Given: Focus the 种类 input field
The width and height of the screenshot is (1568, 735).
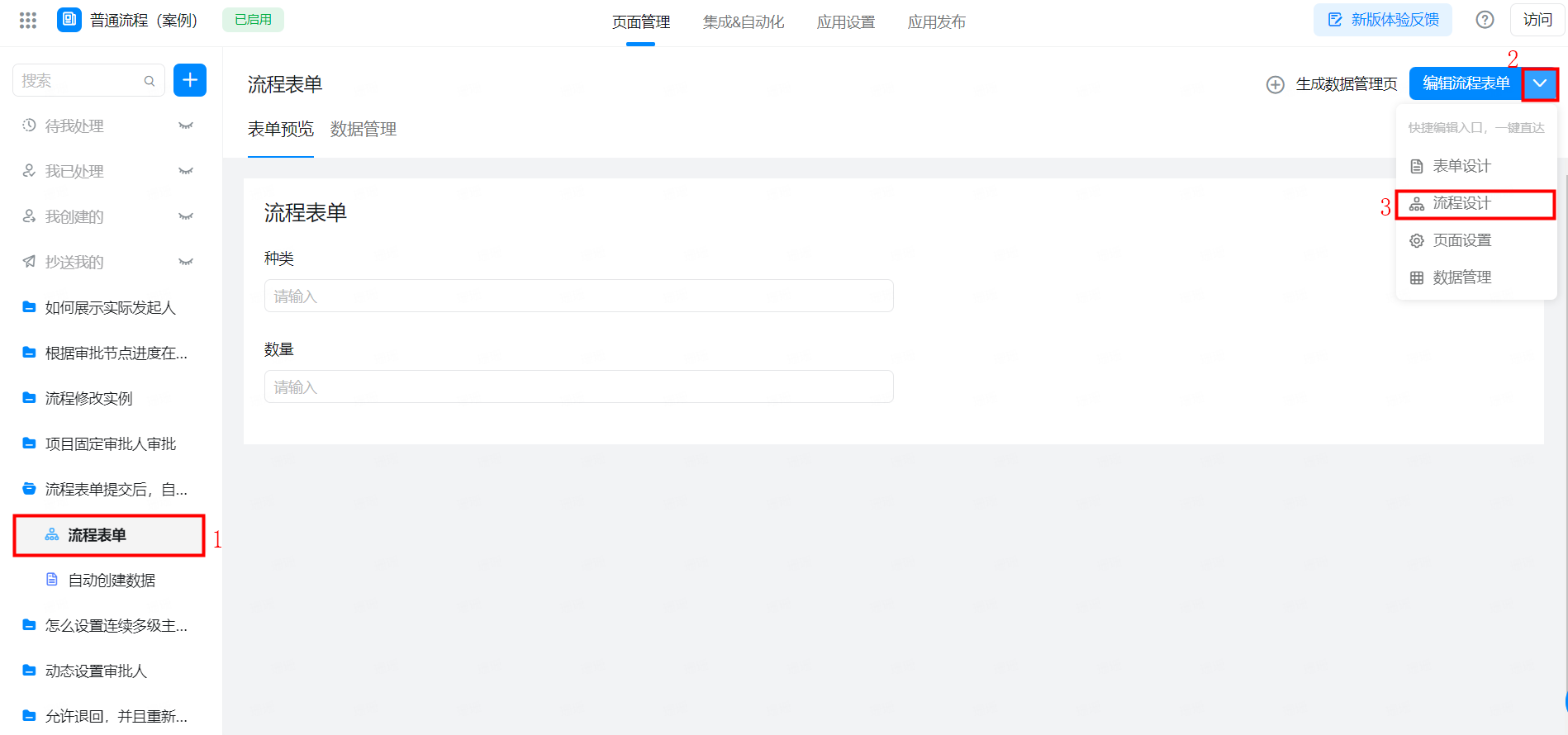Looking at the screenshot, I should pos(578,296).
